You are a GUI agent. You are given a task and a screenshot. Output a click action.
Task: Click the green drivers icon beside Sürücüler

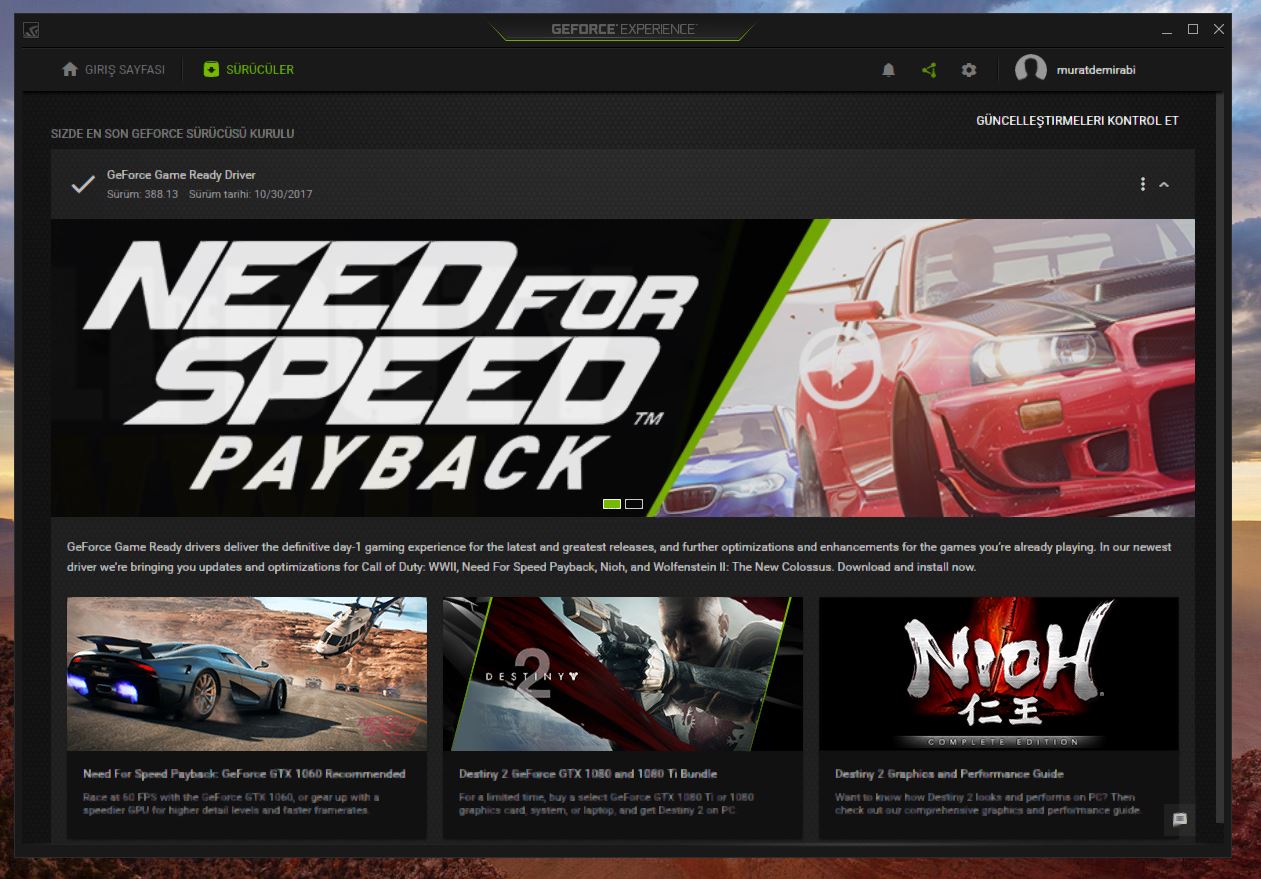(x=211, y=70)
